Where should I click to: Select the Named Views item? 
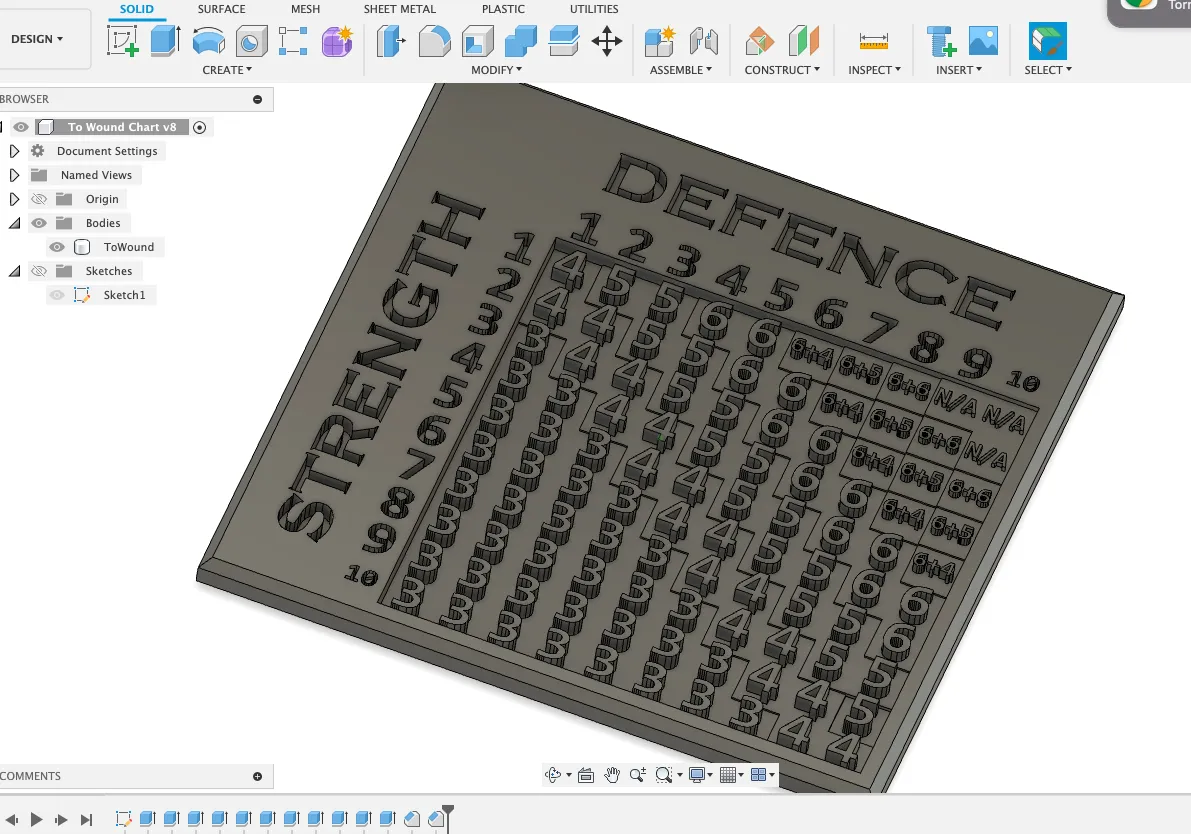(96, 175)
